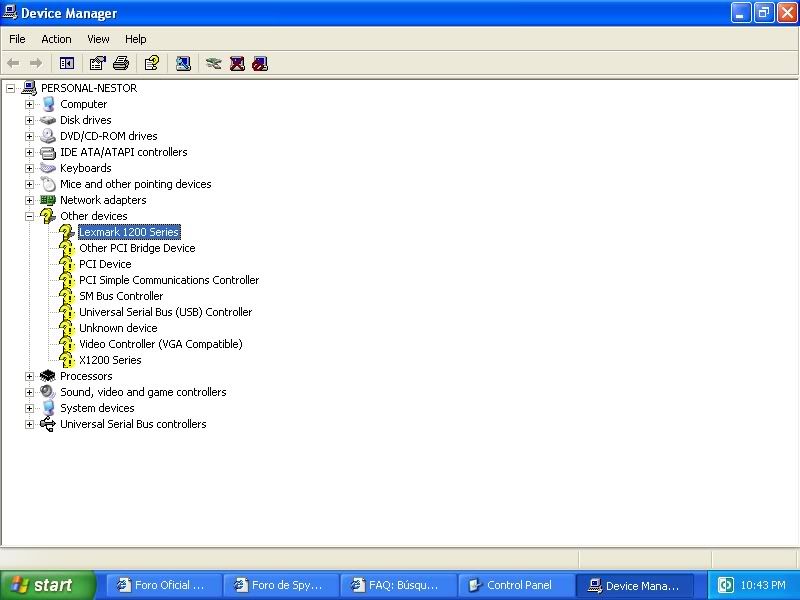
Task: Click the System devices icon
Action: pyautogui.click(x=48, y=408)
